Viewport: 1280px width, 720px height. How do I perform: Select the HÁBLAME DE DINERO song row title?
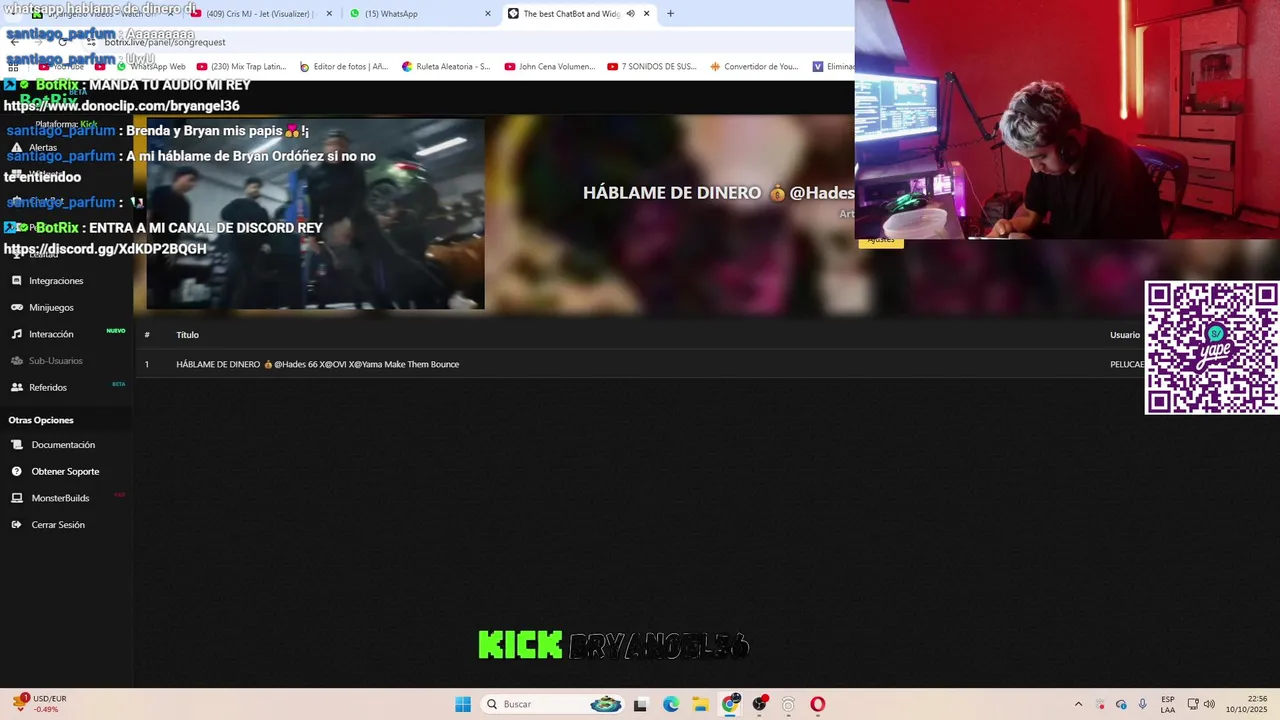coord(317,364)
